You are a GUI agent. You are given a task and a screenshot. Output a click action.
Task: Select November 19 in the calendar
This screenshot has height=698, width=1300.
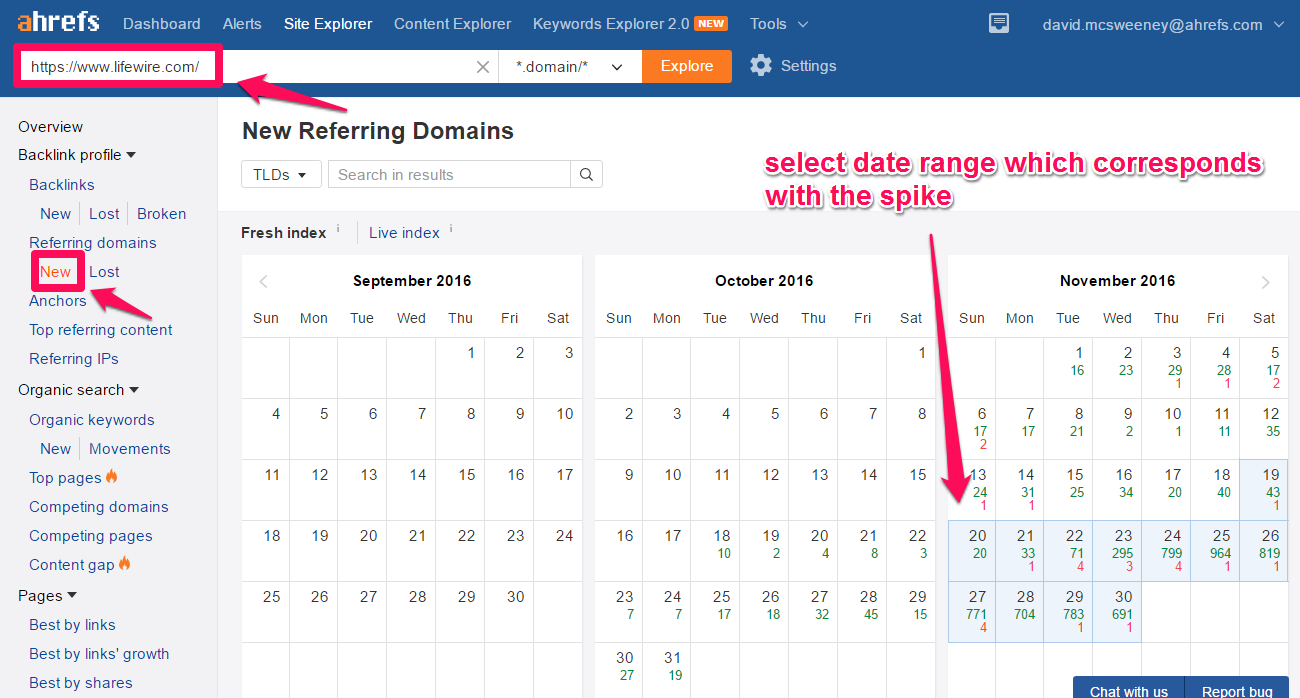[x=1264, y=490]
